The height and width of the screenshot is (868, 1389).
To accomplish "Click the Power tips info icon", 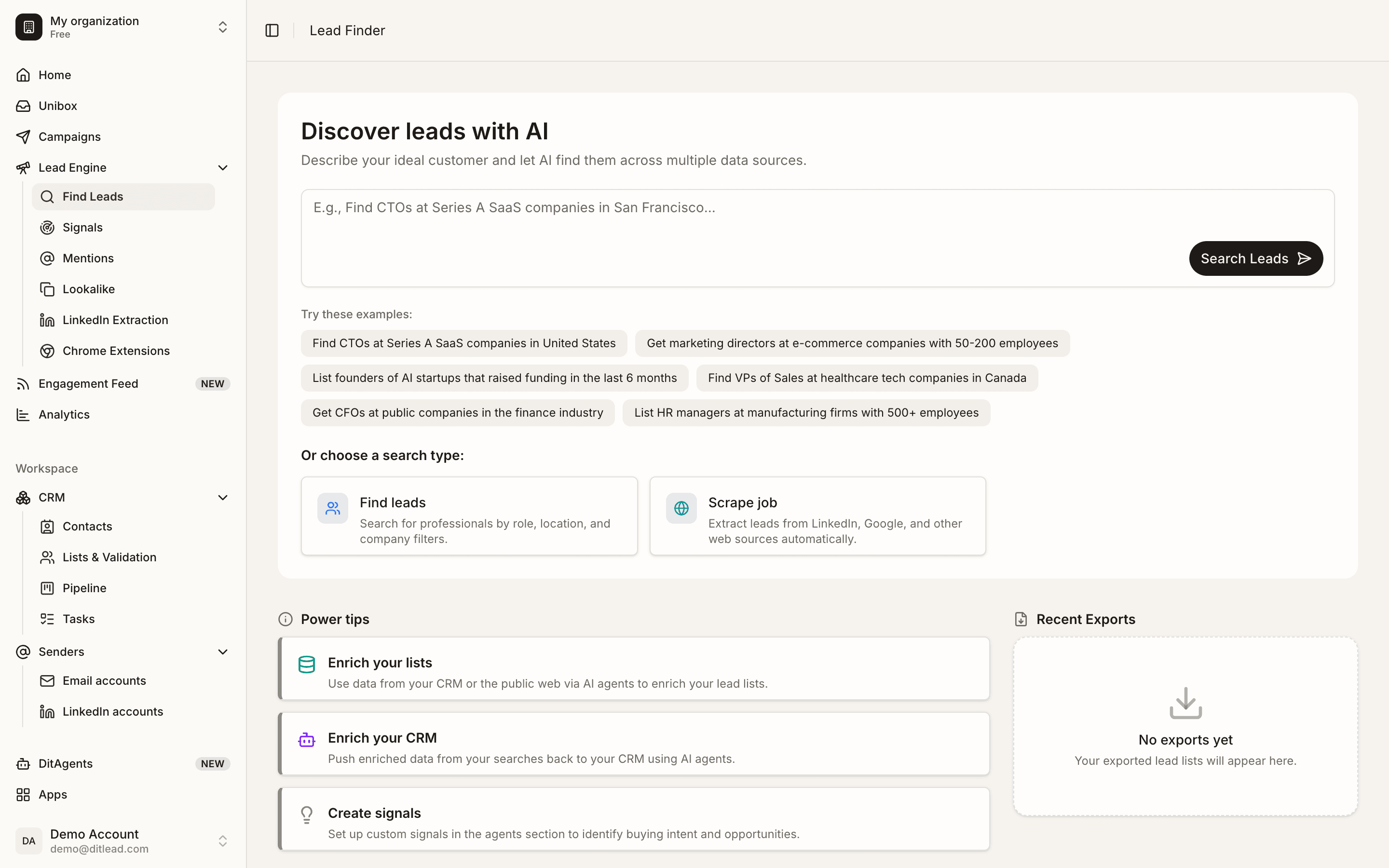I will [x=285, y=620].
